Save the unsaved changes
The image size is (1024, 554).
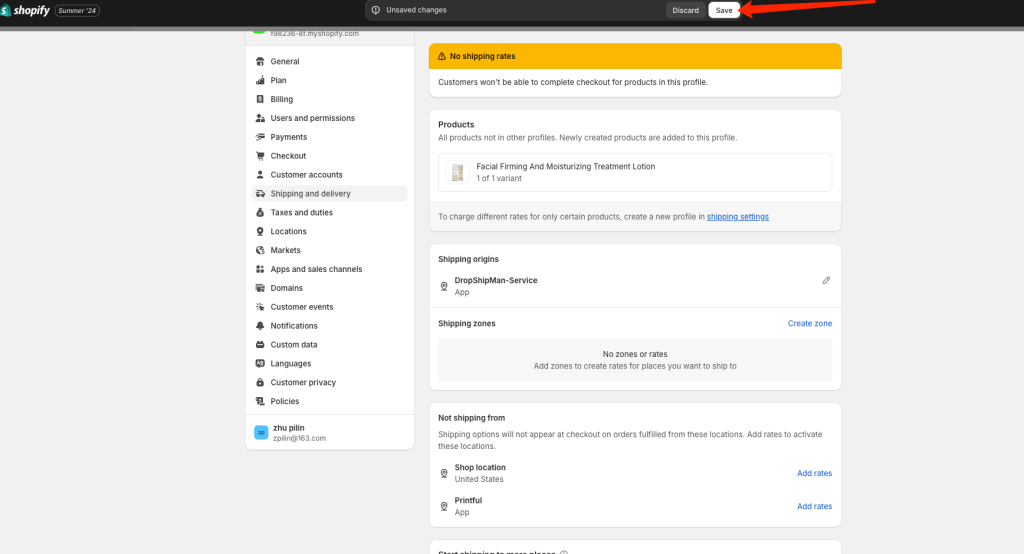coord(724,10)
